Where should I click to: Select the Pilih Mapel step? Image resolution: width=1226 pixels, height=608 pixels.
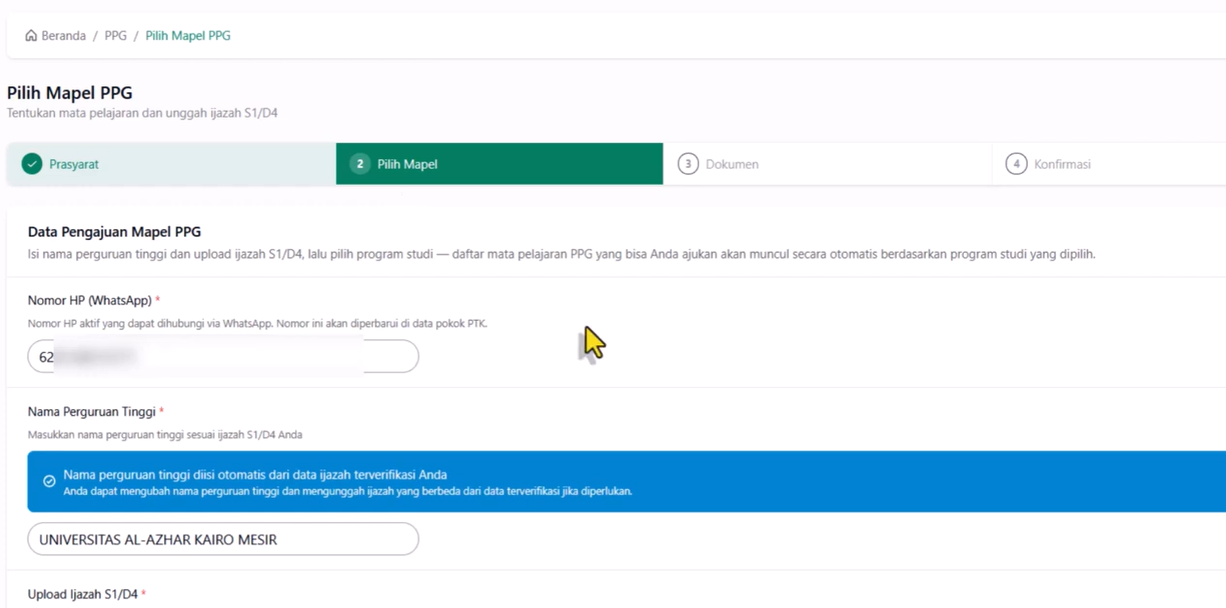pos(499,164)
